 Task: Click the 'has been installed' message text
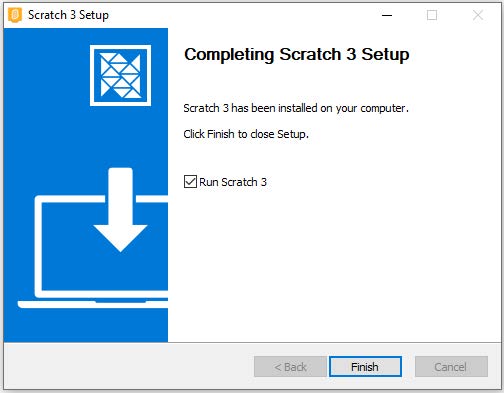click(296, 108)
